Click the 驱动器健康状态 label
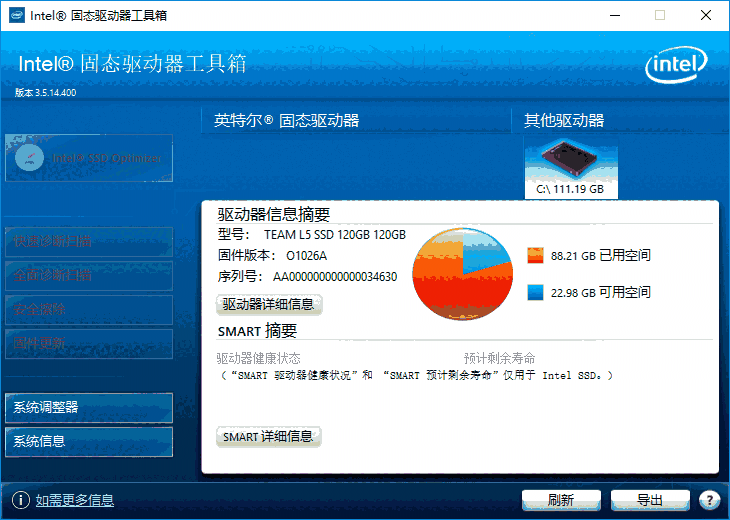The width and height of the screenshot is (730, 520). click(x=258, y=358)
